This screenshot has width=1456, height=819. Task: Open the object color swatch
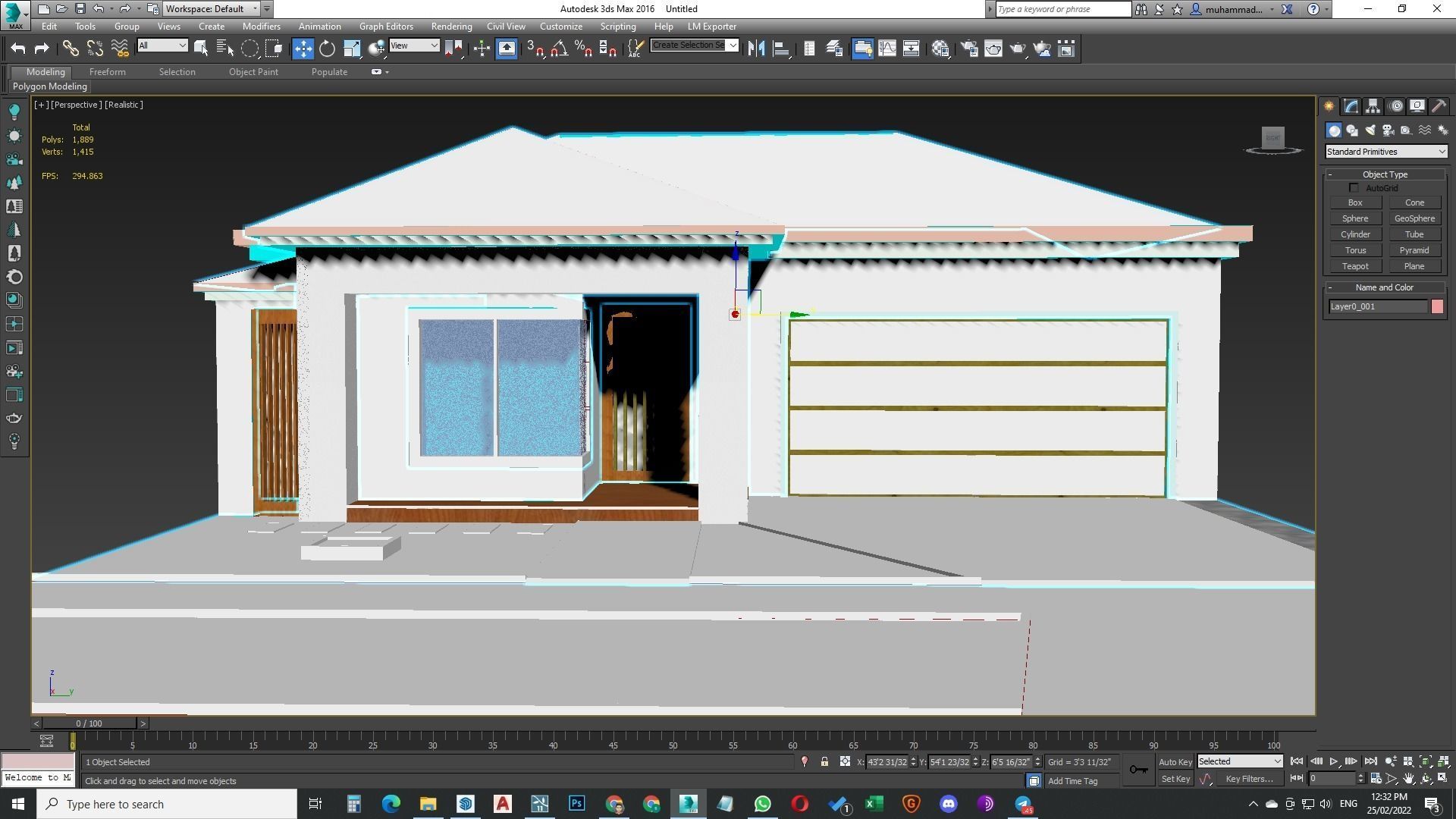coord(1437,306)
